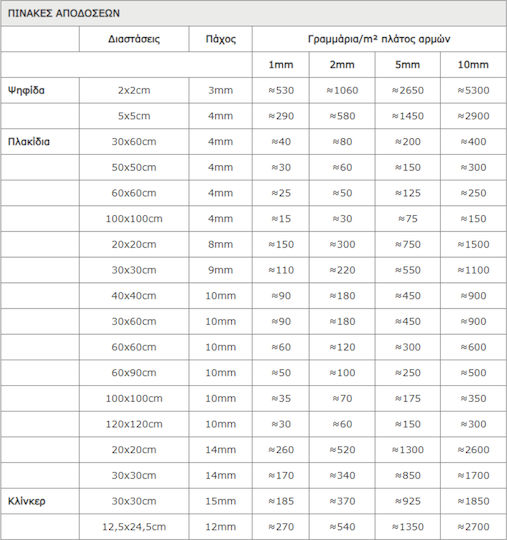Select the Πλακίδια row label
The width and height of the screenshot is (507, 540).
point(29,142)
